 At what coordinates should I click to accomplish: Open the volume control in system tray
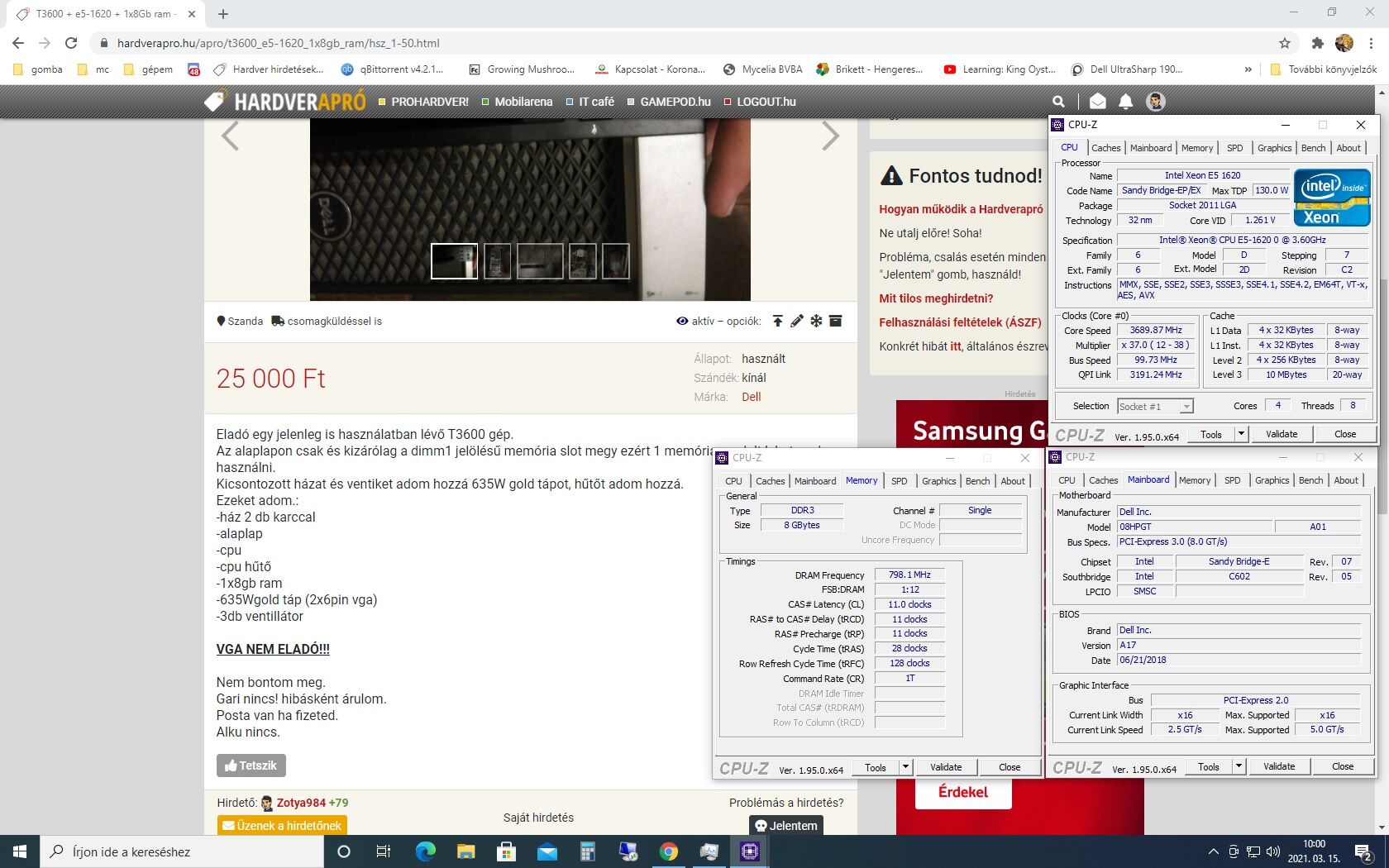click(x=1273, y=851)
